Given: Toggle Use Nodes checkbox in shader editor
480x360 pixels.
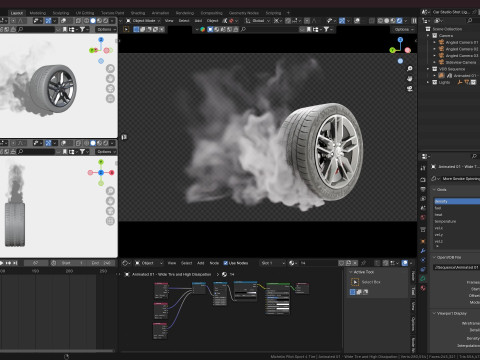Looking at the screenshot, I should coord(226,263).
